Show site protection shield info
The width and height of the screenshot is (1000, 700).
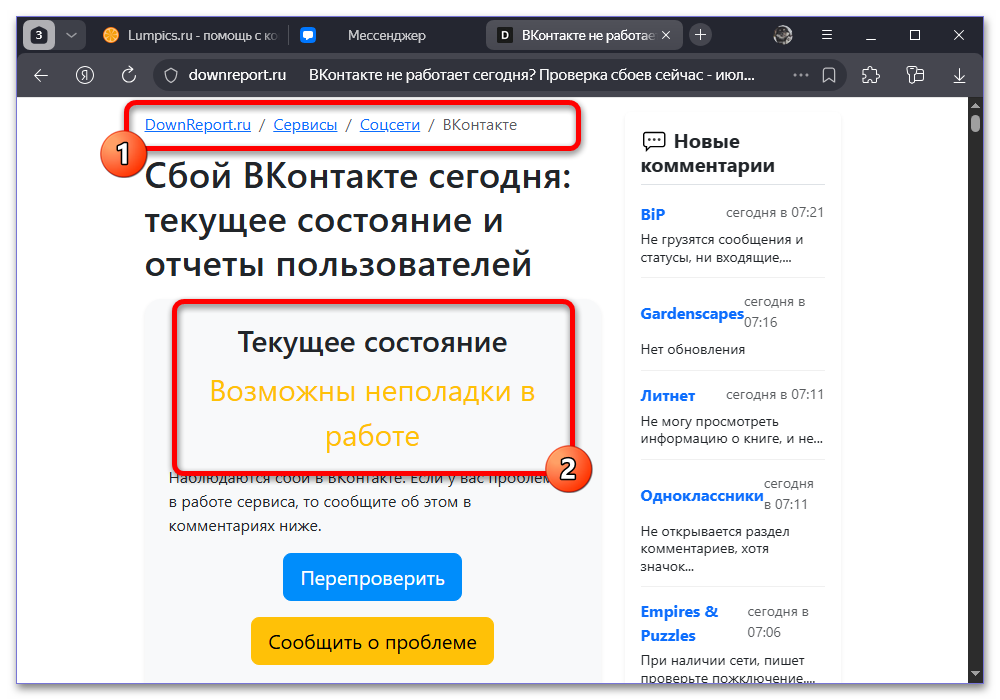click(171, 76)
